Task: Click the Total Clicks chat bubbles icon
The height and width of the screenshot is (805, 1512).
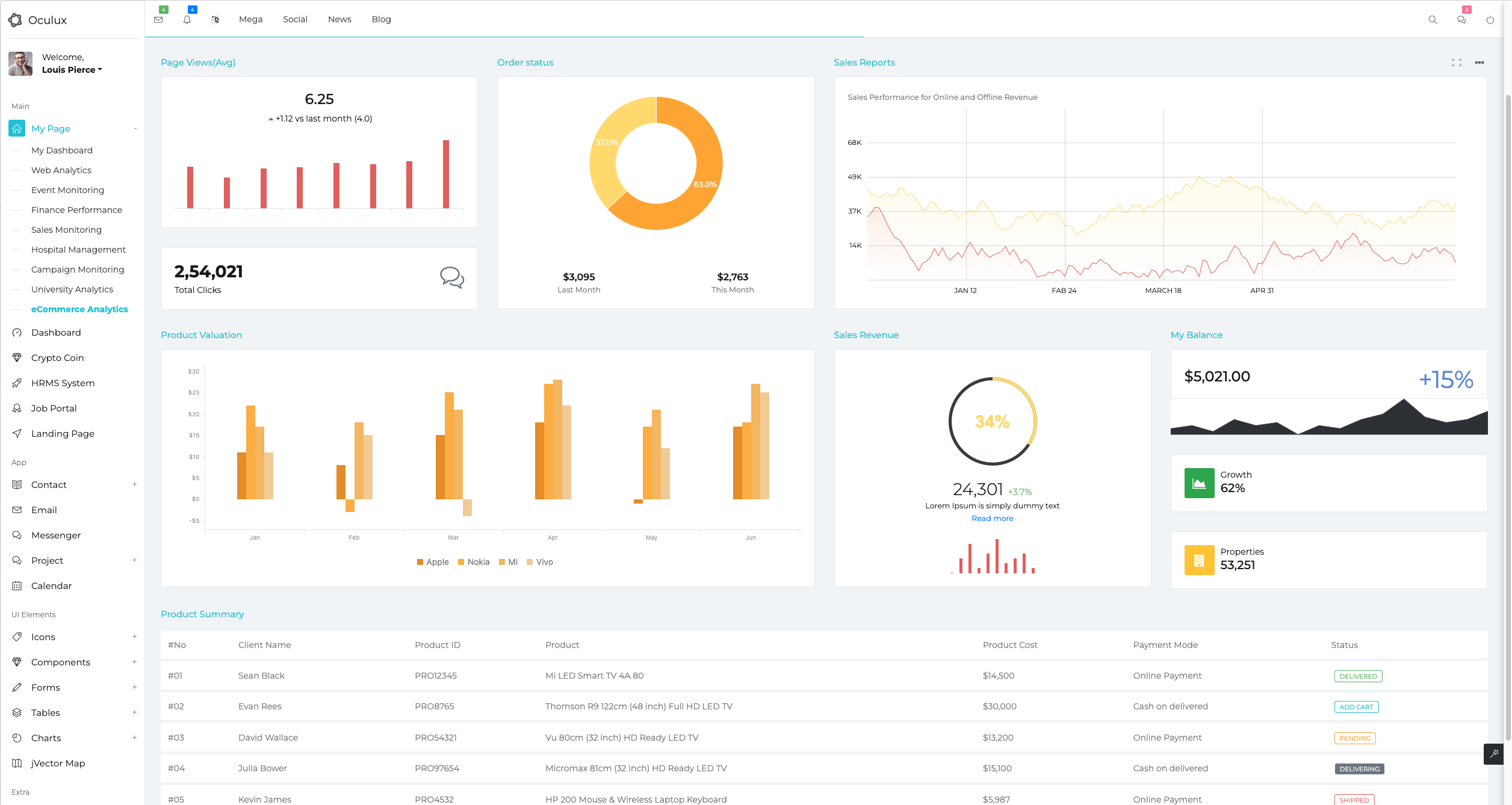Action: tap(451, 278)
